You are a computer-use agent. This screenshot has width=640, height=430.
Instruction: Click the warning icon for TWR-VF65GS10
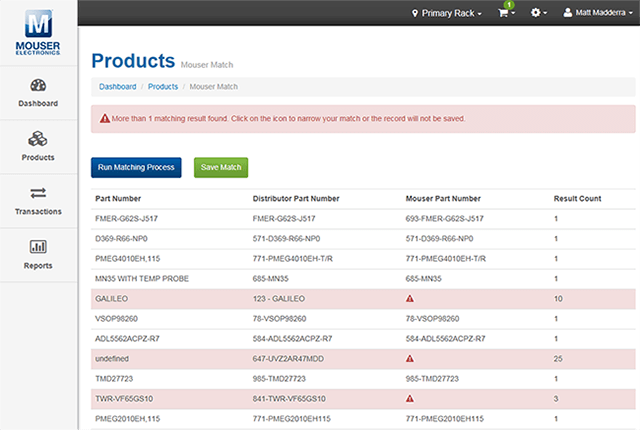click(410, 397)
